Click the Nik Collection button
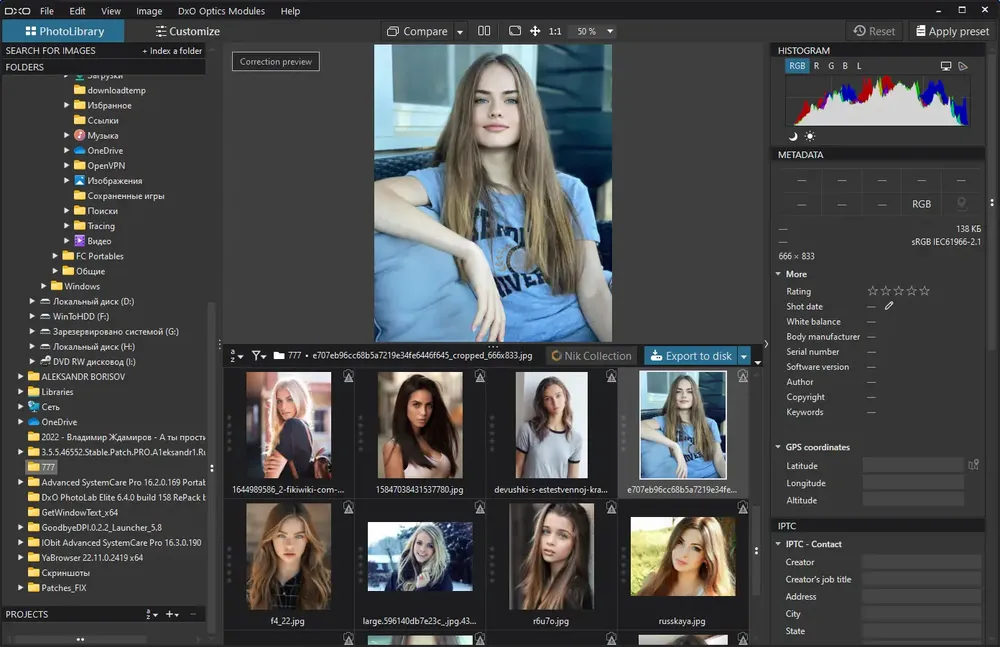1000x647 pixels. coord(590,356)
